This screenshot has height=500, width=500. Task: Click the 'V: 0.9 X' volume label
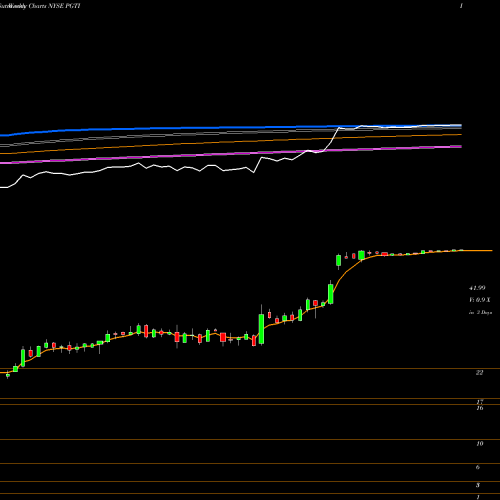[x=480, y=300]
